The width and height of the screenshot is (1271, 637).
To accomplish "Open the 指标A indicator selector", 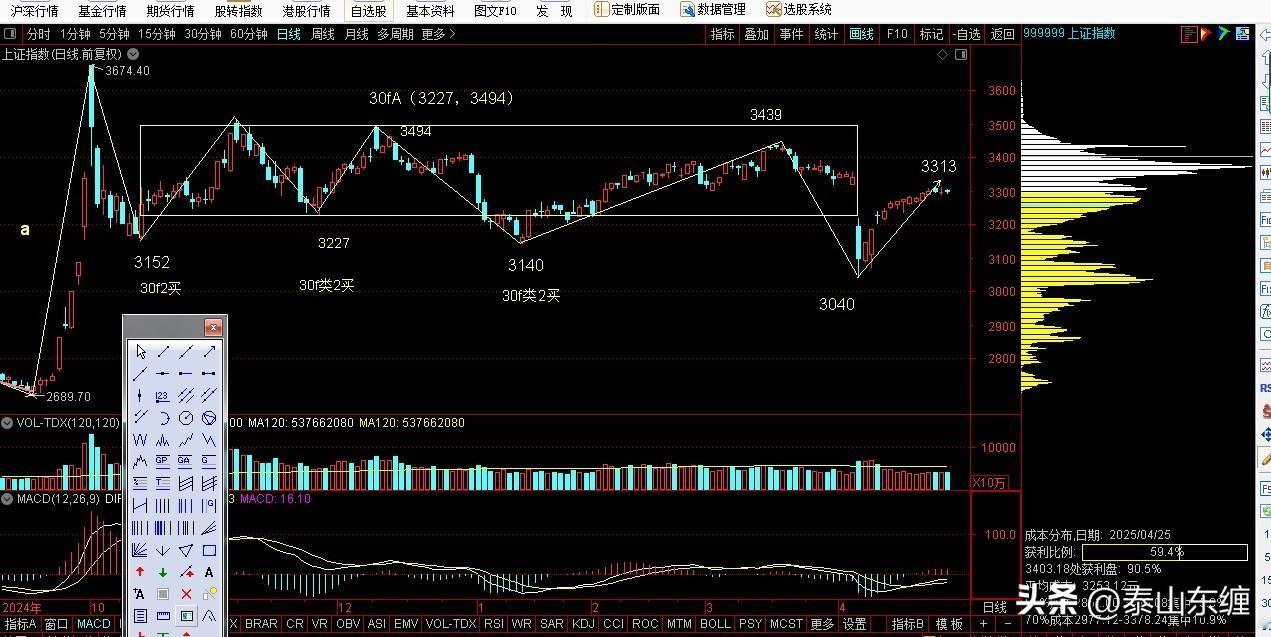I will [x=20, y=624].
